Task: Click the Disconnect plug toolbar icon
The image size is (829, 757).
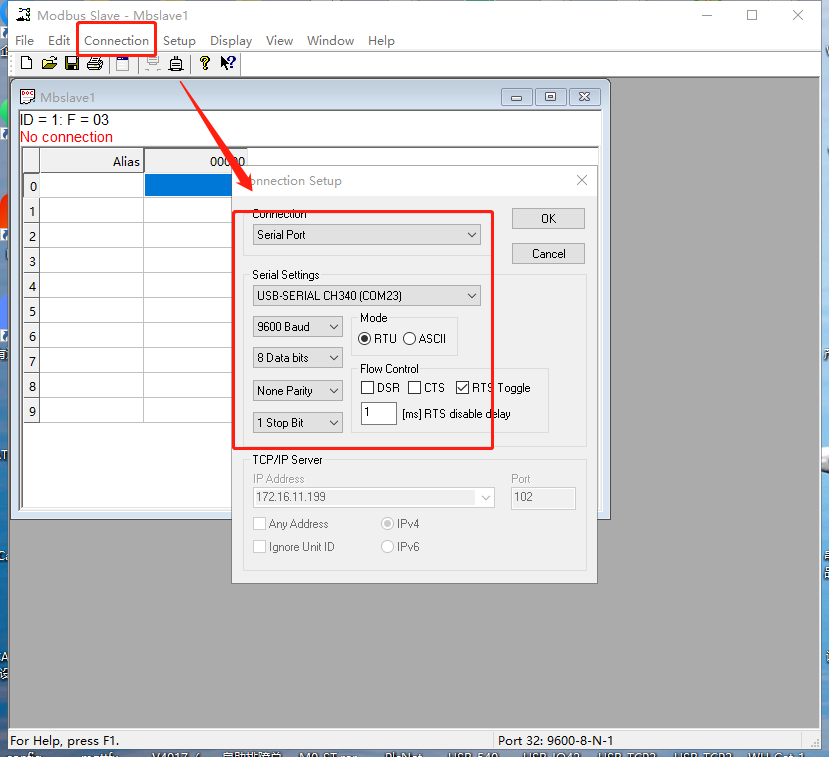Action: click(176, 64)
